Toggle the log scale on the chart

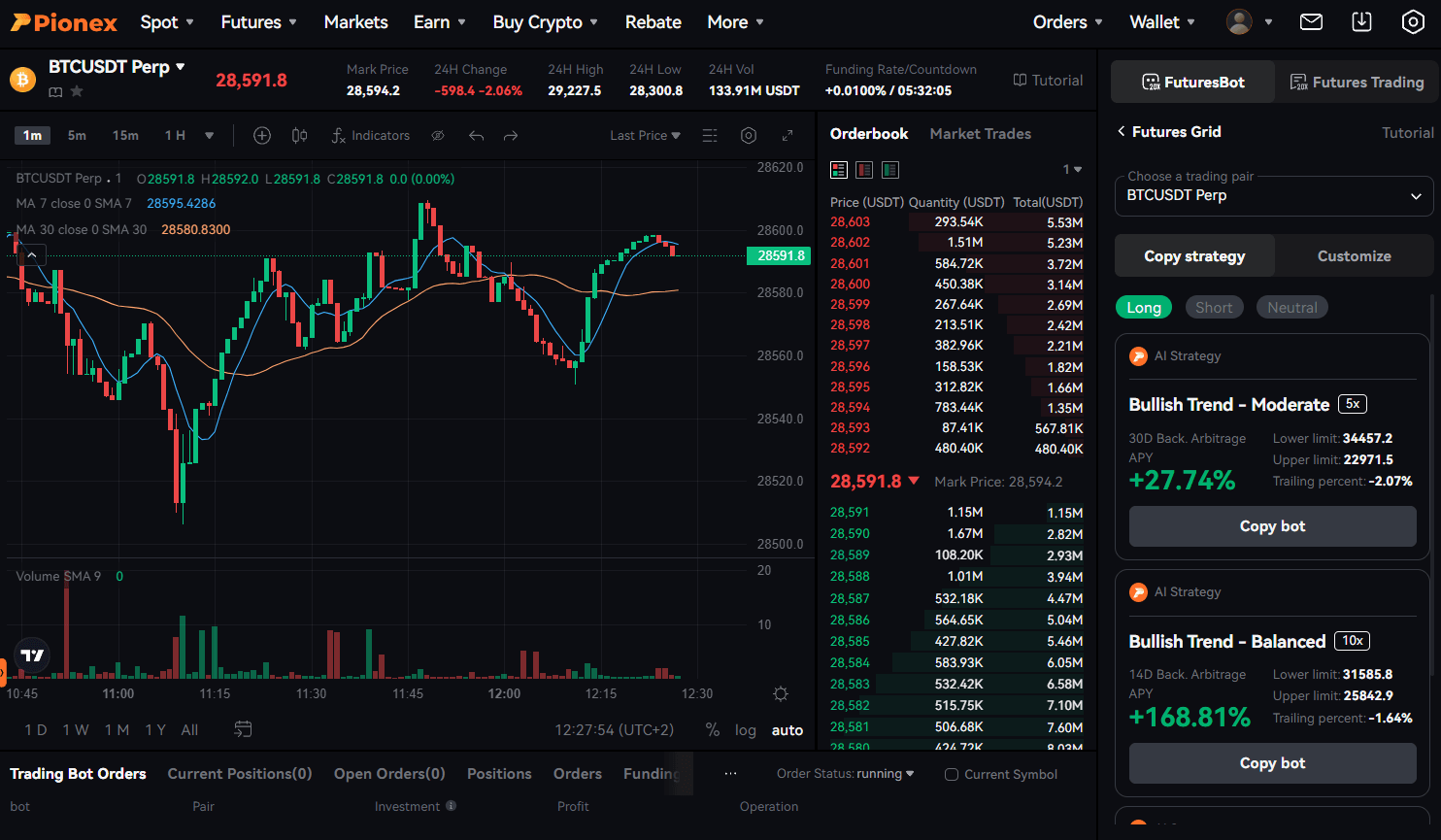click(745, 730)
